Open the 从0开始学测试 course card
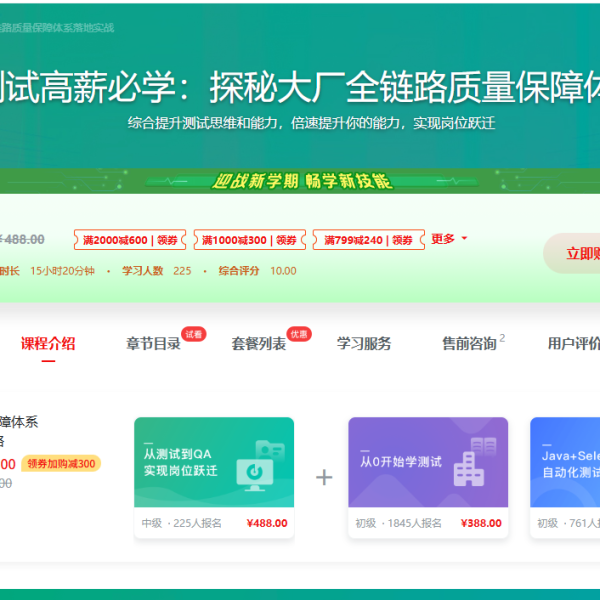600x600 pixels. click(428, 477)
